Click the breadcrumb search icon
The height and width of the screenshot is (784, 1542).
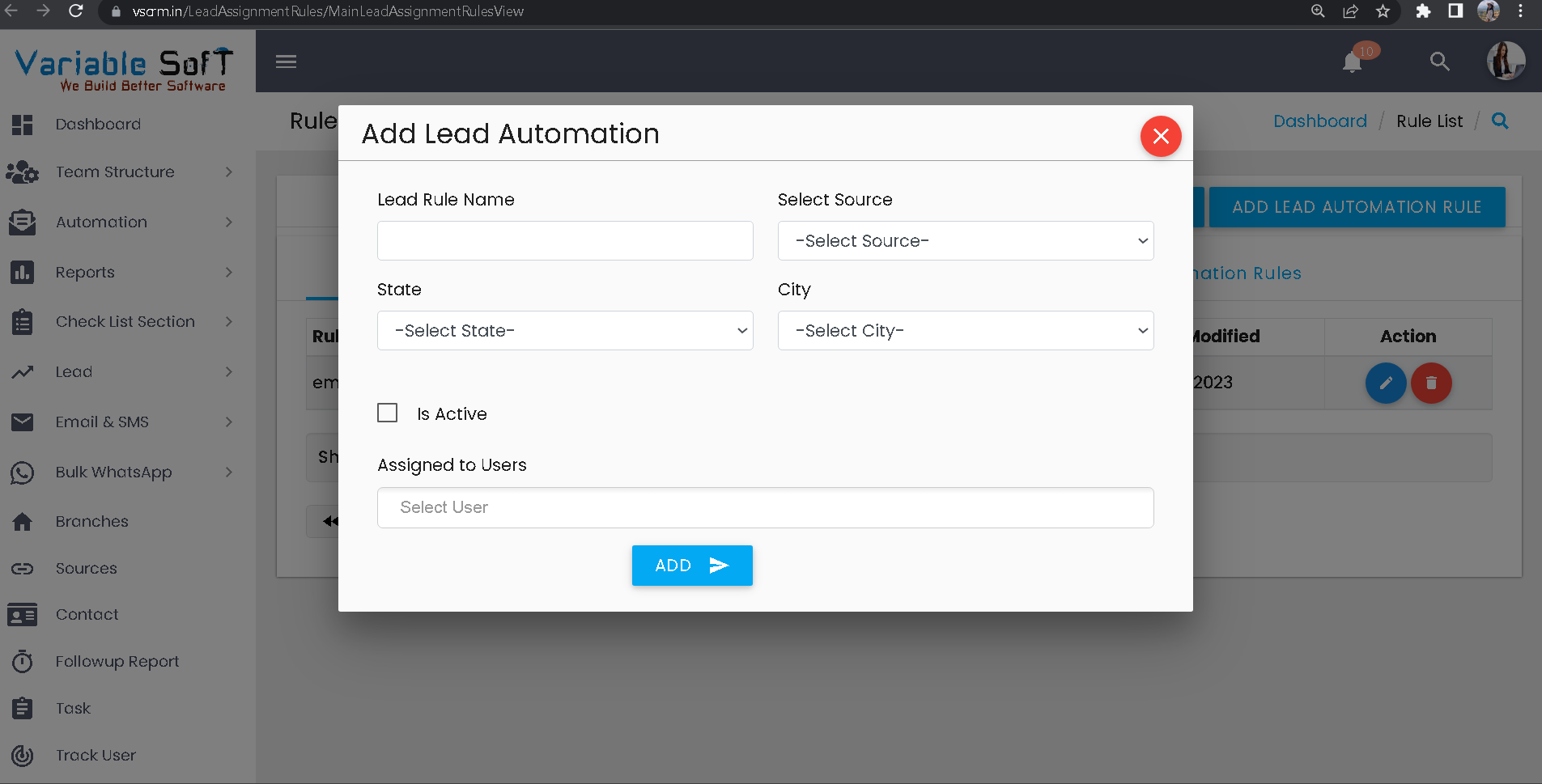coord(1499,121)
